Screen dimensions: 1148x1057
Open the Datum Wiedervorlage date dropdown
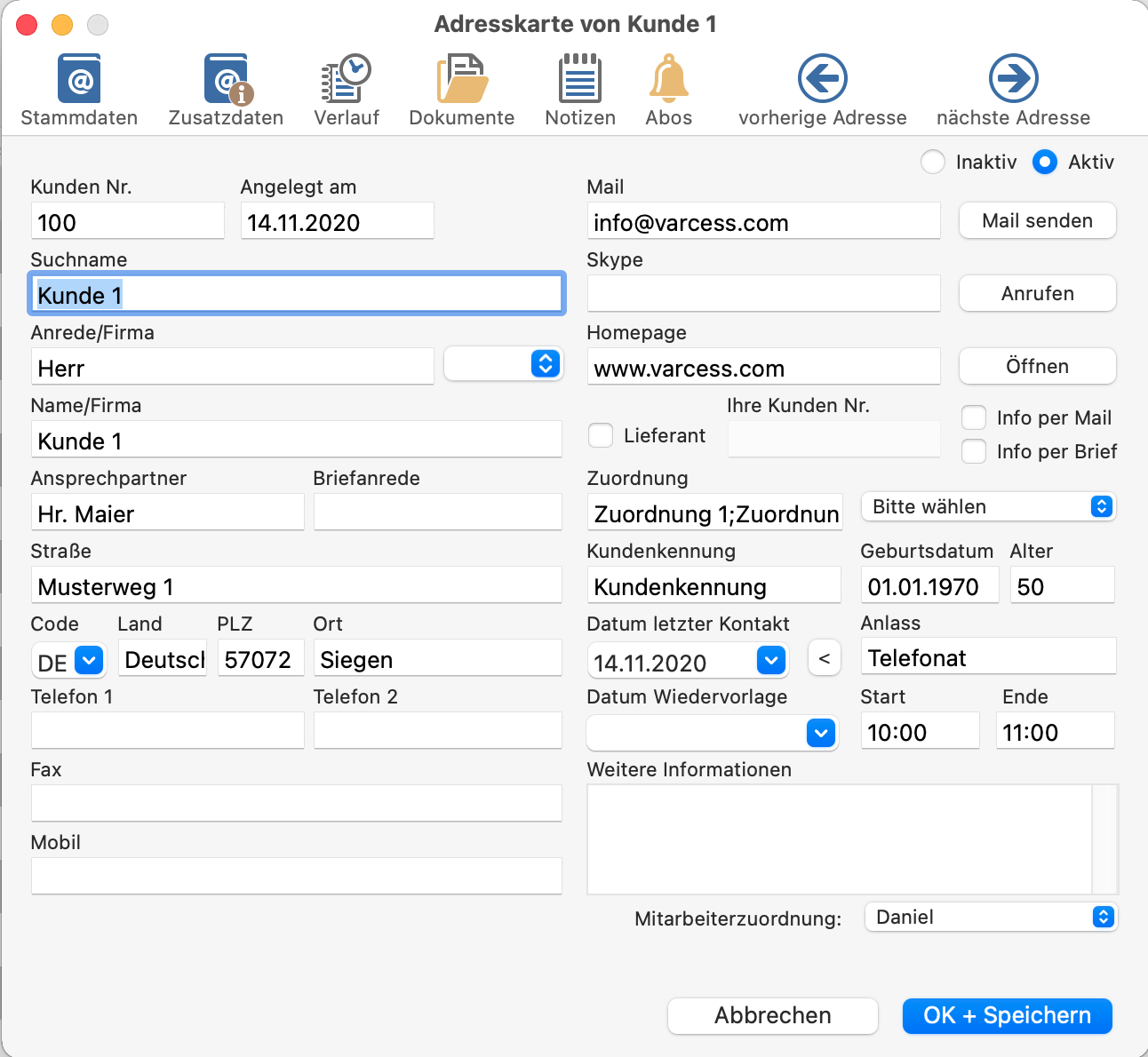click(x=822, y=733)
